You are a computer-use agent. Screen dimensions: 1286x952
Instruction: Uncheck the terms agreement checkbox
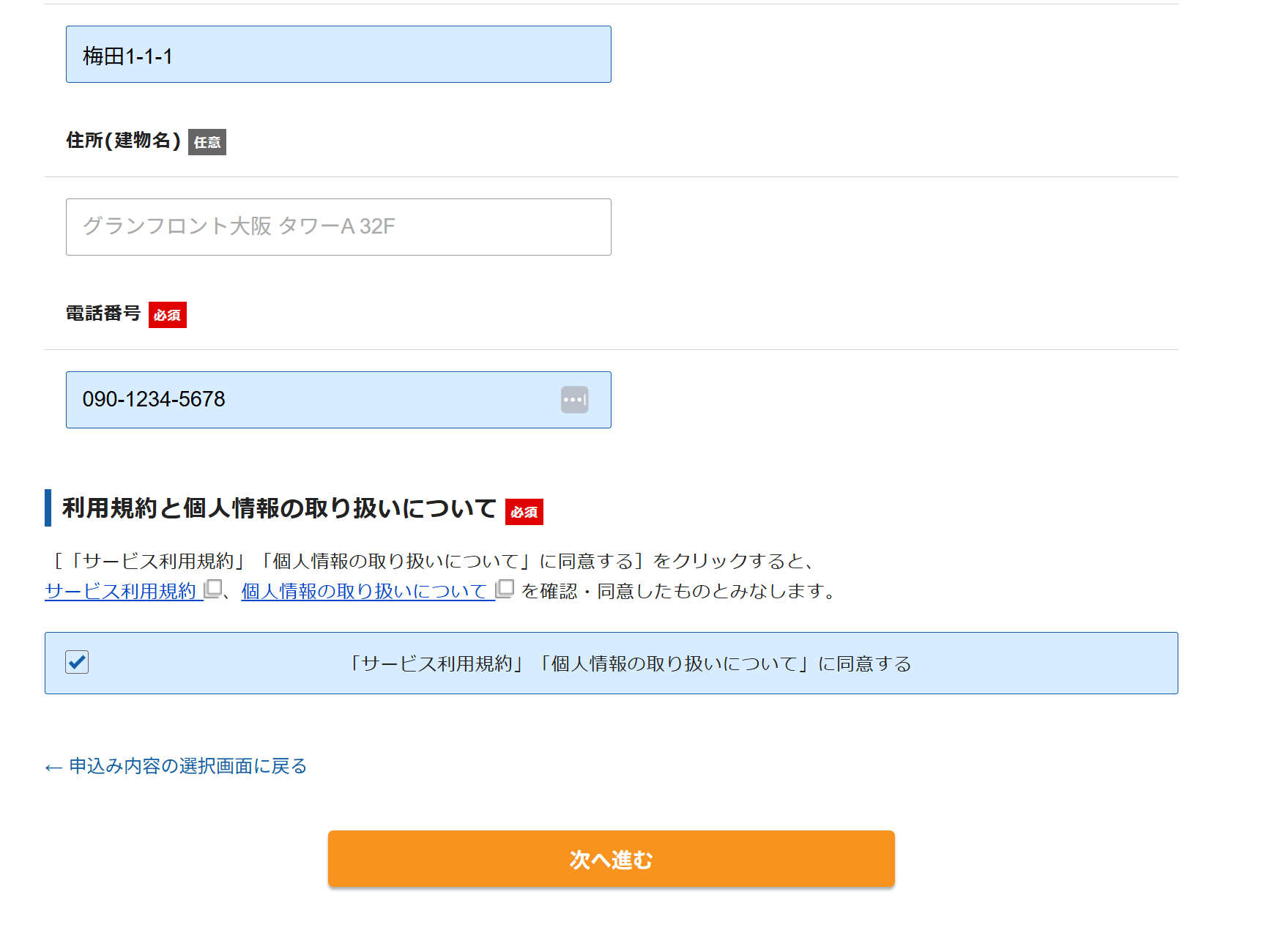[77, 662]
